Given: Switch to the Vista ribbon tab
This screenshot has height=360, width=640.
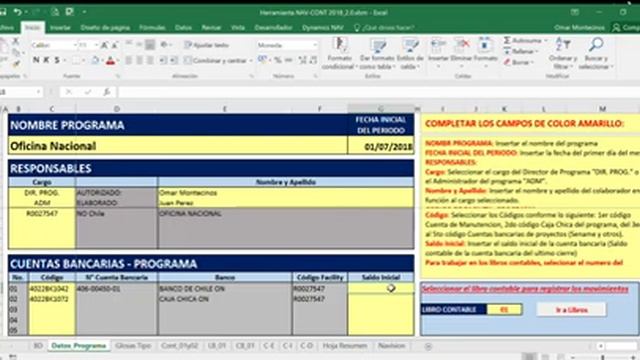Looking at the screenshot, I should point(238,27).
